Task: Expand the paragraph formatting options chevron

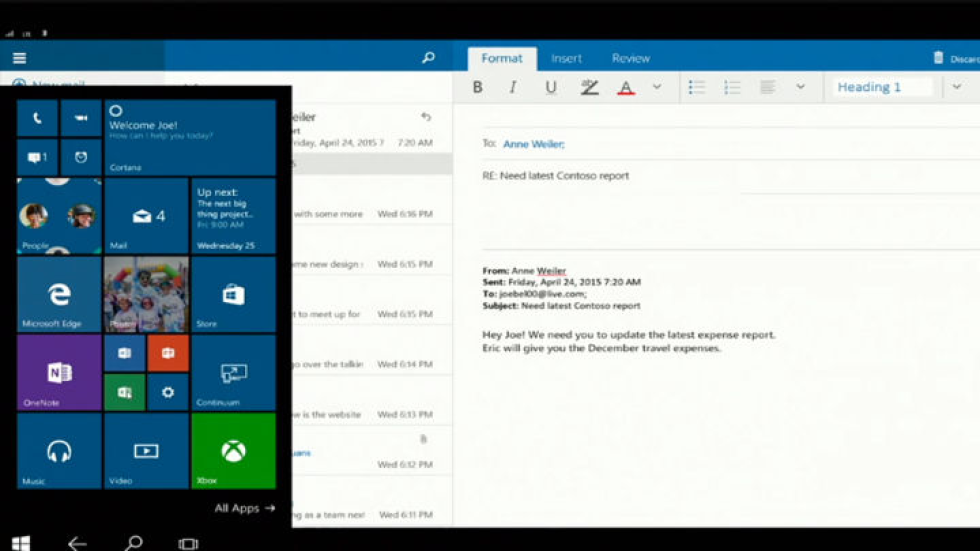Action: (x=800, y=87)
